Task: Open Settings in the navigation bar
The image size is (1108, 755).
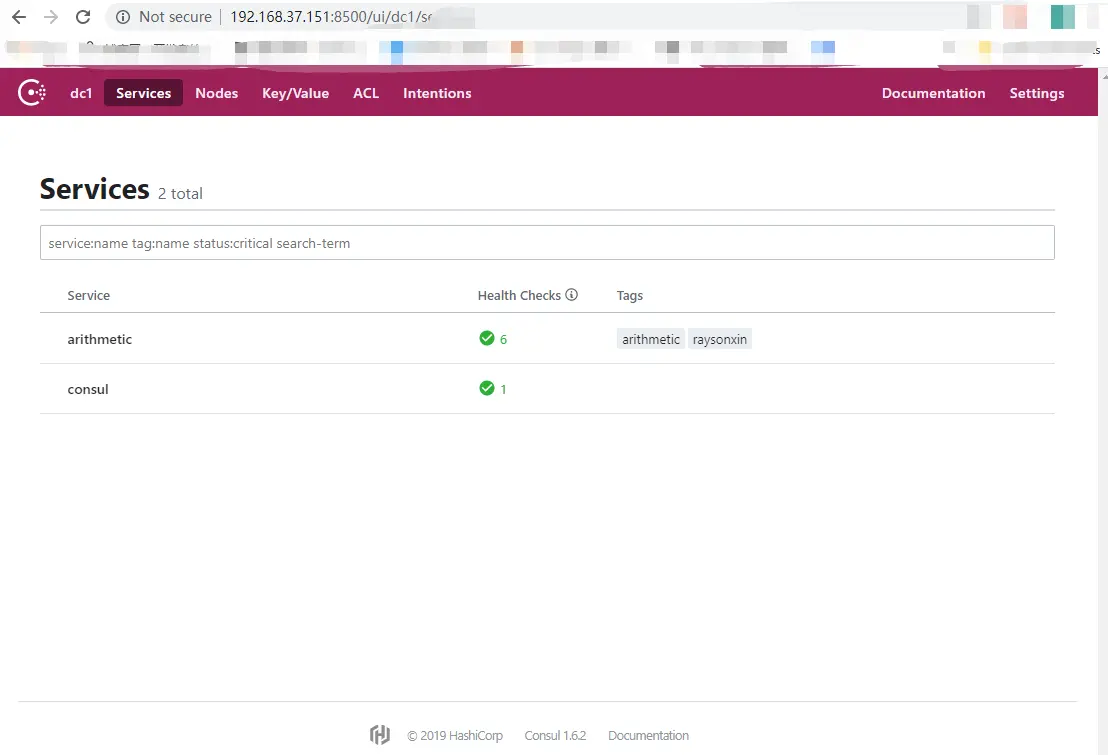Action: (x=1037, y=93)
